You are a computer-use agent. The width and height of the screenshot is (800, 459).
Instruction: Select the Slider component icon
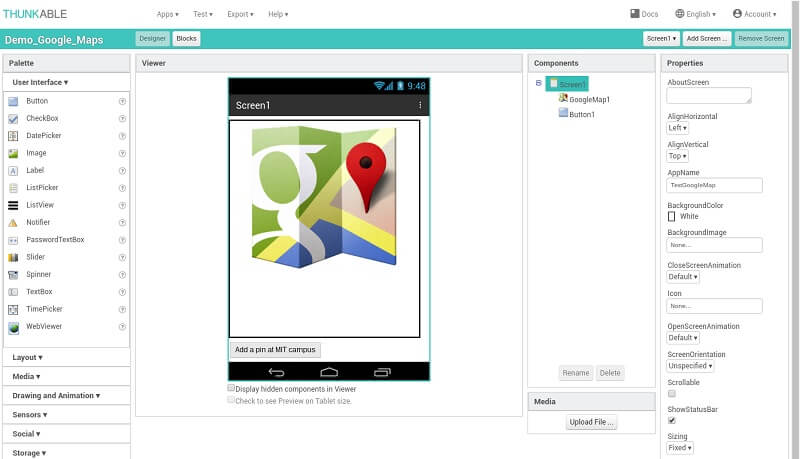coord(13,258)
